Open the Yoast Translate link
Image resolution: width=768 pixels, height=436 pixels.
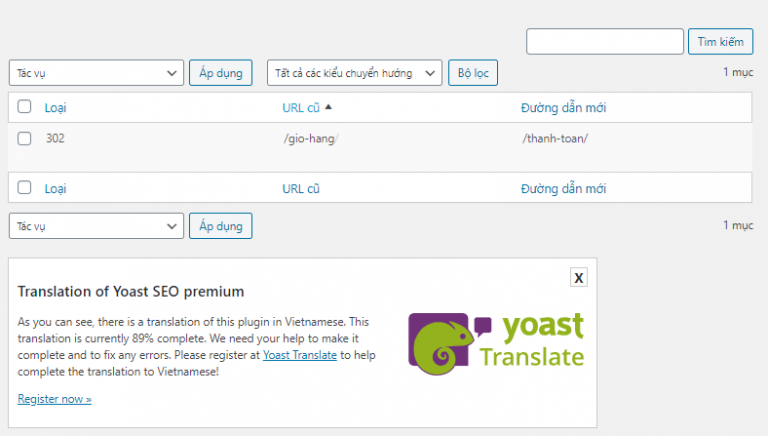click(300, 355)
